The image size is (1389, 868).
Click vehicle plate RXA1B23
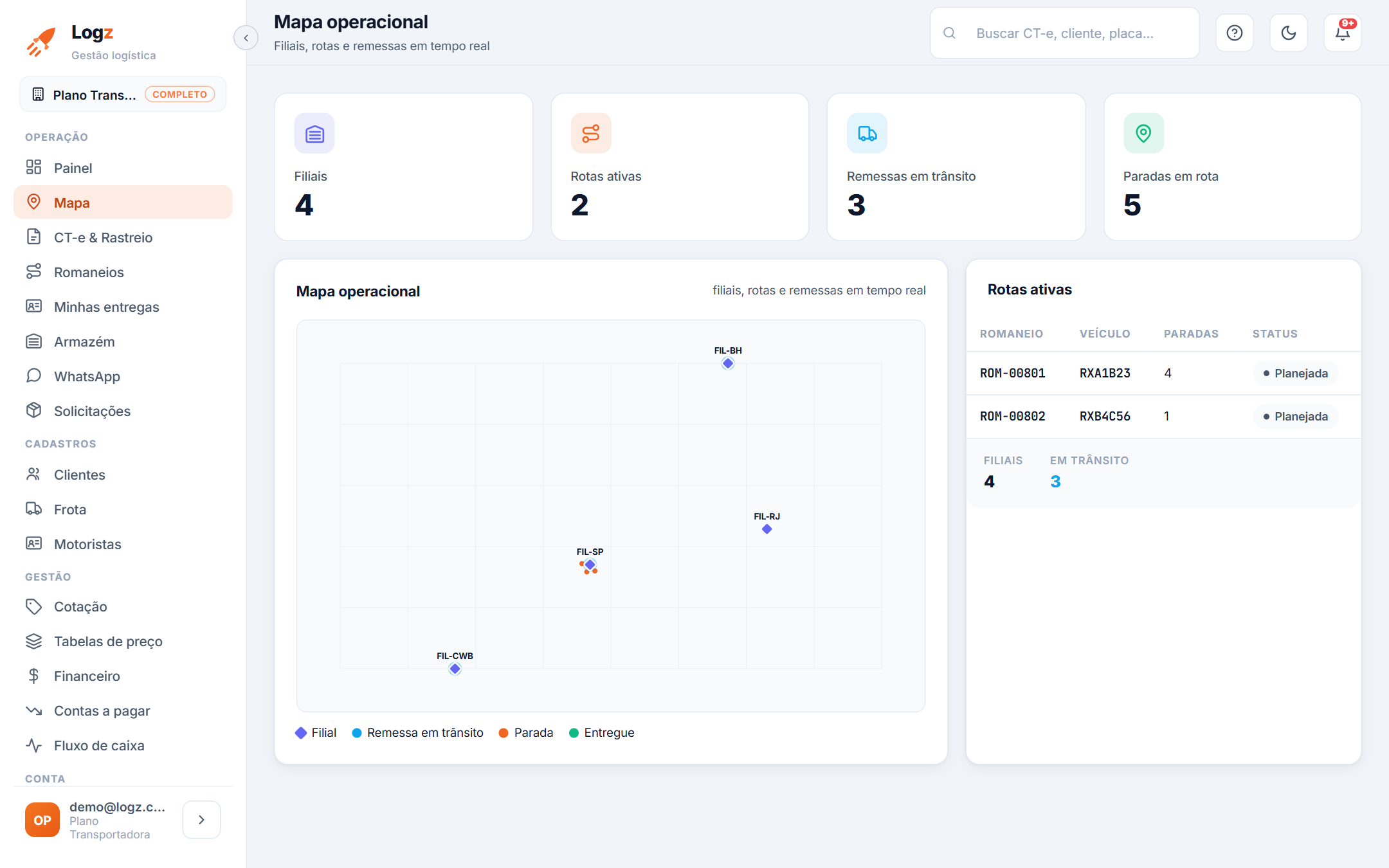[x=1105, y=373]
